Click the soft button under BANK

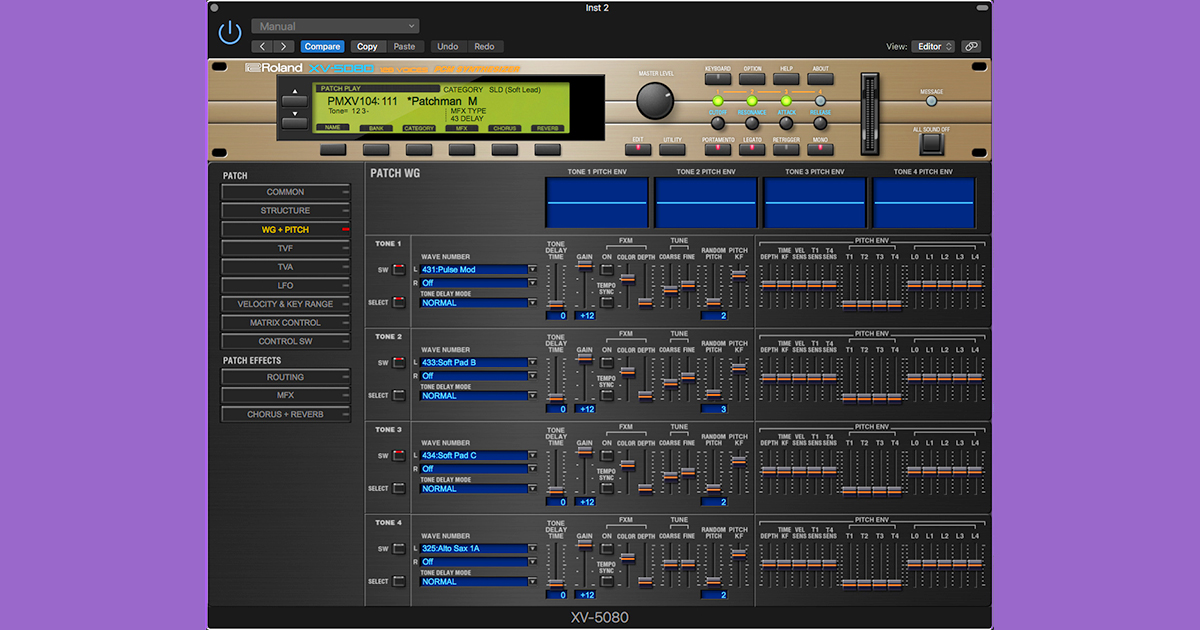tap(376, 149)
